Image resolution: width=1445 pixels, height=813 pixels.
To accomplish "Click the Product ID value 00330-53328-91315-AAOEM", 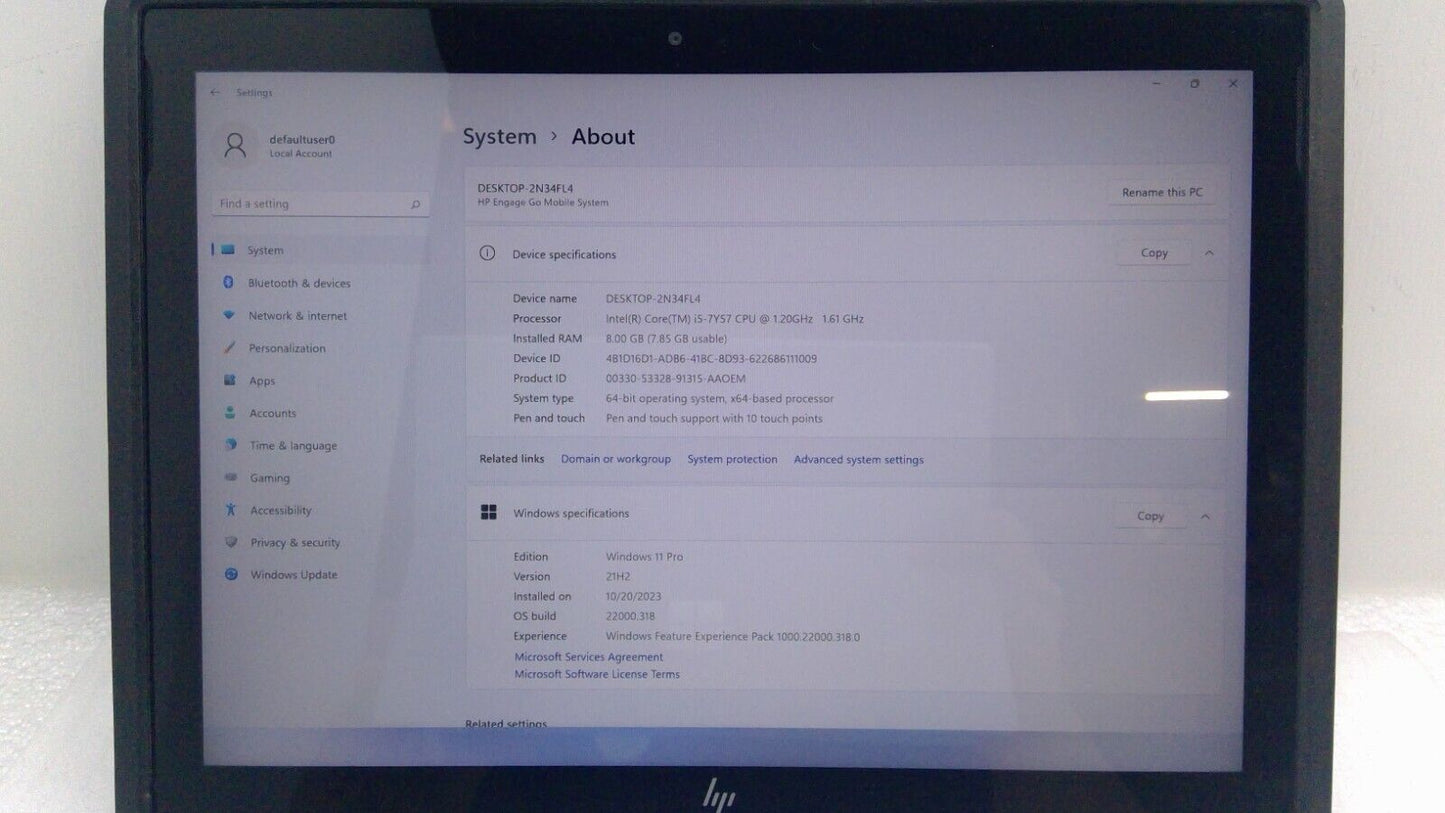I will coord(676,379).
